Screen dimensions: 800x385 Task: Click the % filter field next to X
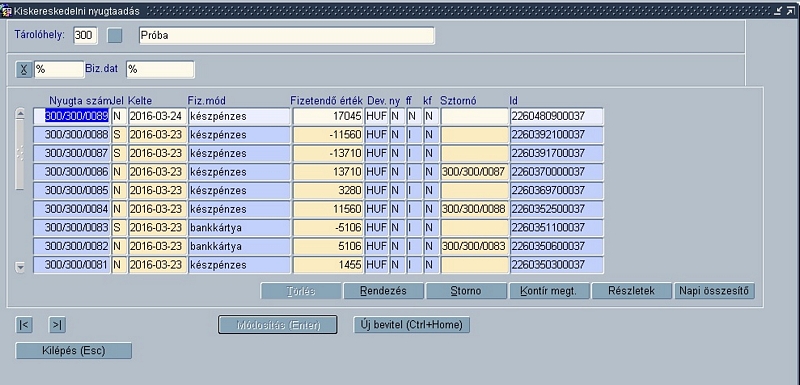point(59,69)
